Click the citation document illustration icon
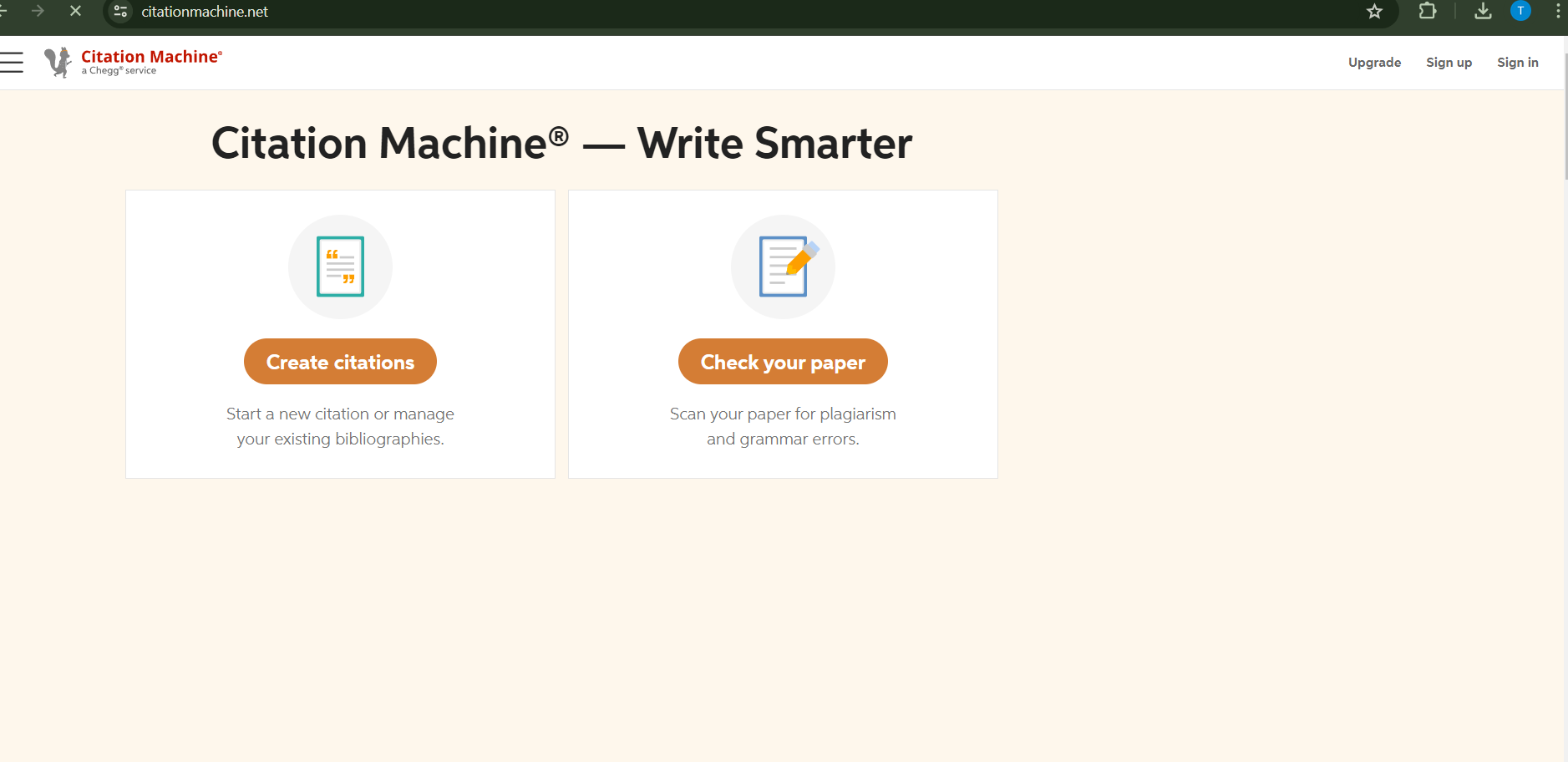Image resolution: width=1568 pixels, height=762 pixels. (x=340, y=267)
